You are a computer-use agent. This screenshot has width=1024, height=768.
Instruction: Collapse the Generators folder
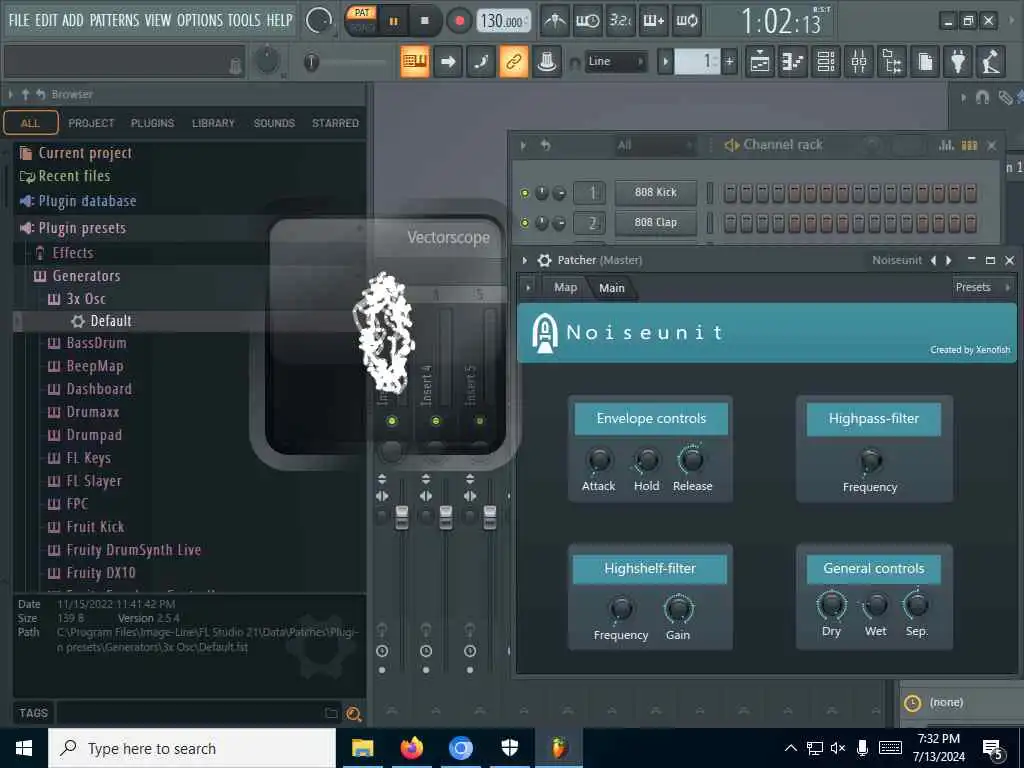(86, 276)
